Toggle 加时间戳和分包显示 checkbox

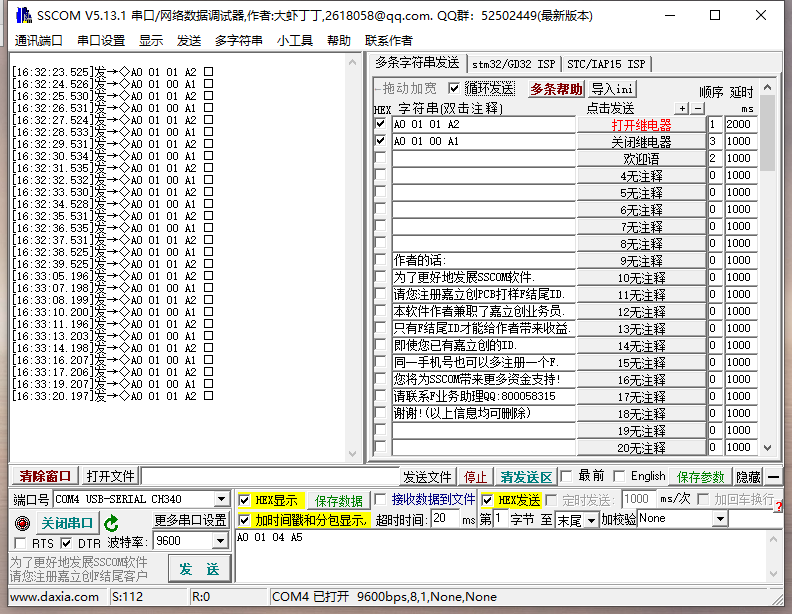point(244,520)
